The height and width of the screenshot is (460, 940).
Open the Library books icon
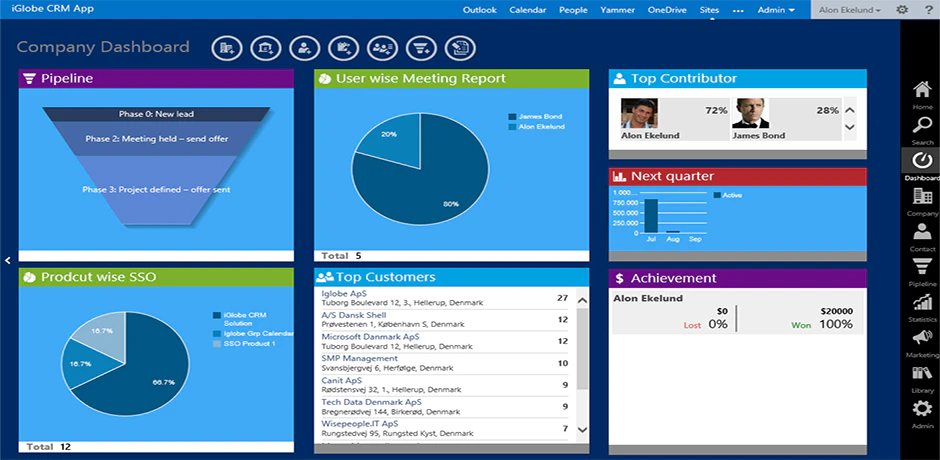point(922,379)
